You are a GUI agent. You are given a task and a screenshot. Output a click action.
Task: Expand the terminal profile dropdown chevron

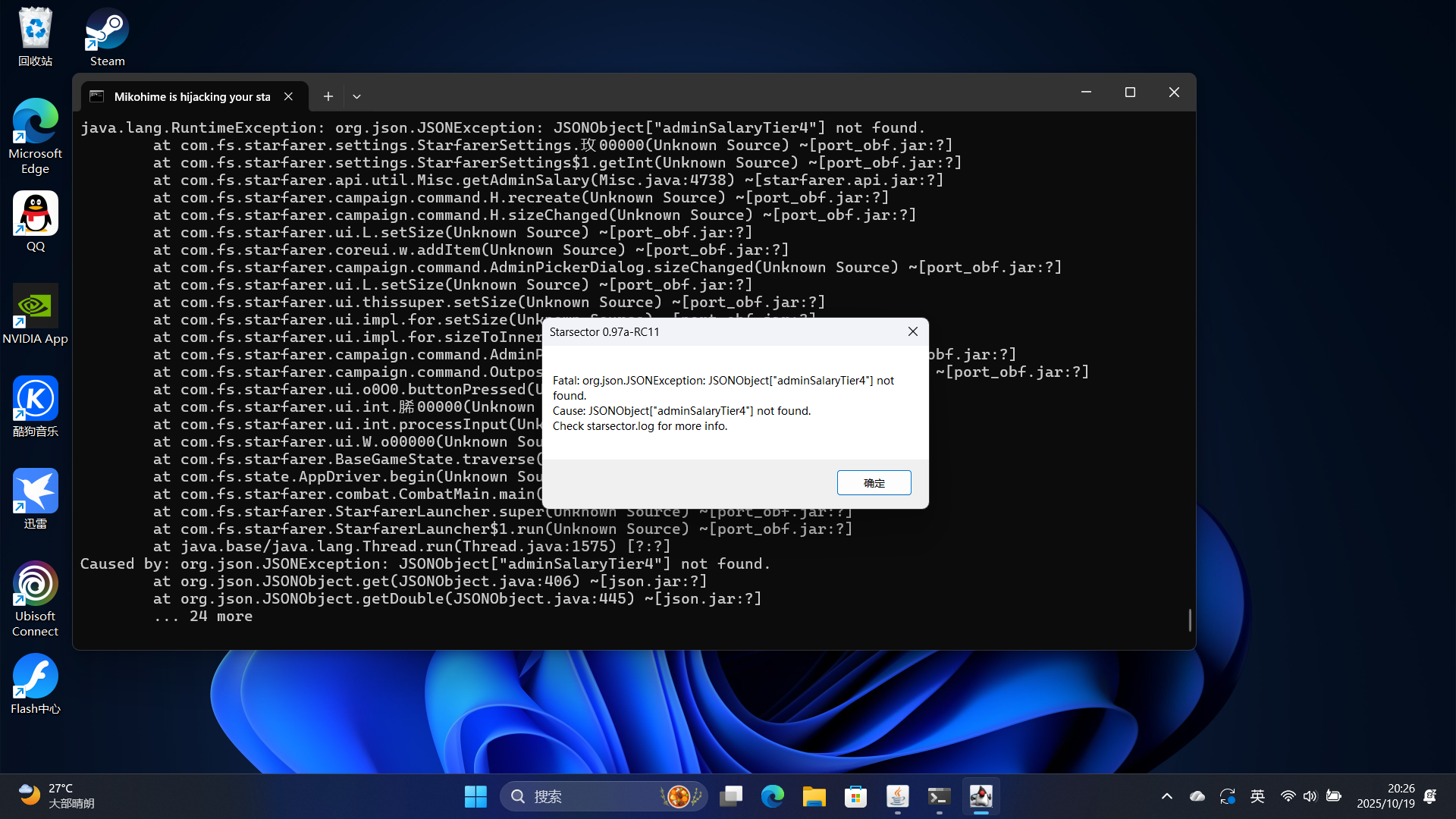point(356,96)
